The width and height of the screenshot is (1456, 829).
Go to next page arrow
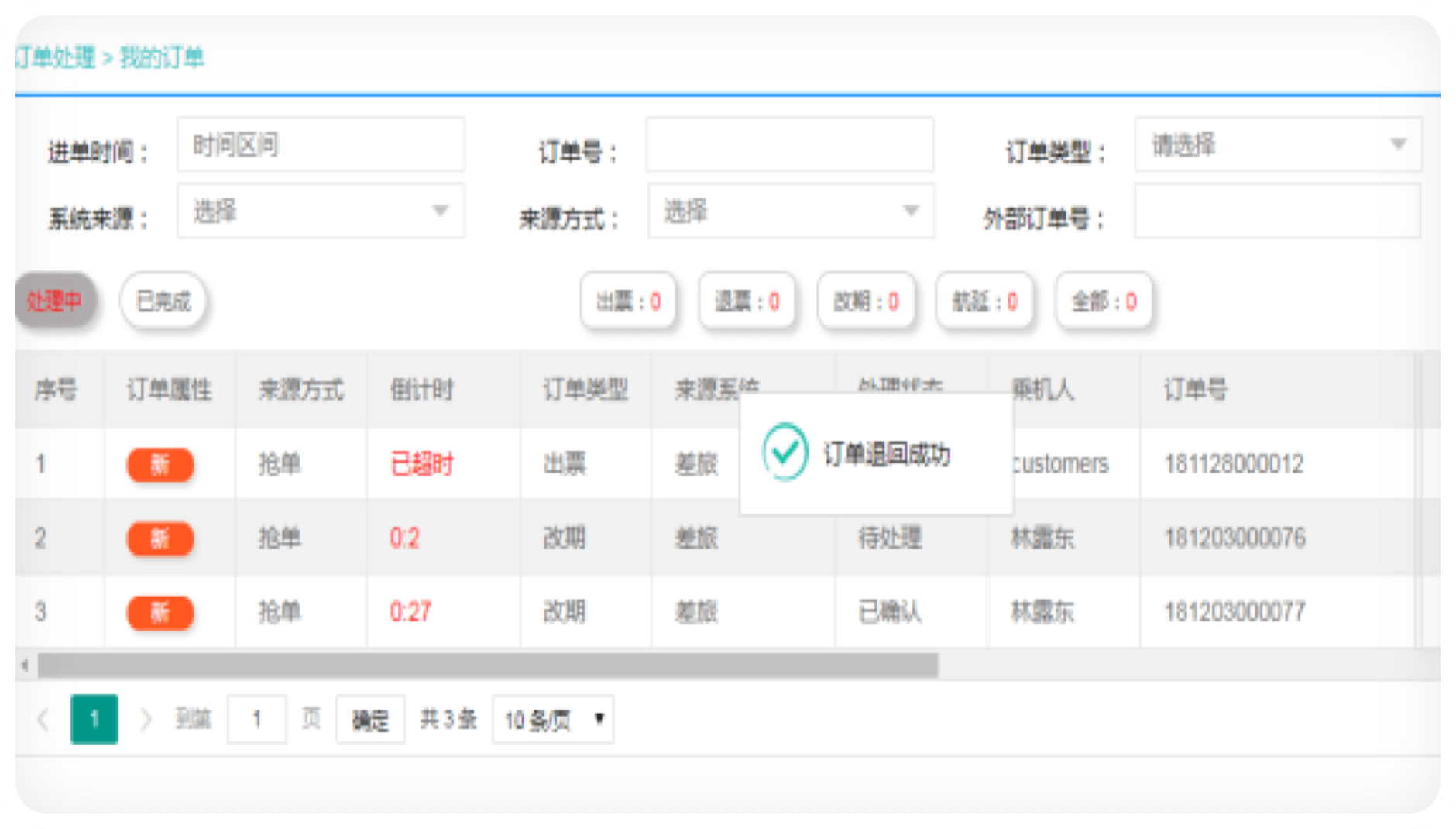[145, 720]
